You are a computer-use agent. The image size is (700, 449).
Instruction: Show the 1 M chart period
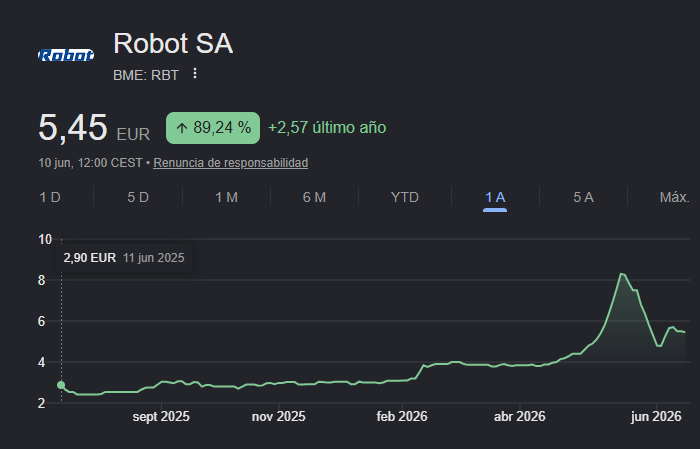[226, 197]
